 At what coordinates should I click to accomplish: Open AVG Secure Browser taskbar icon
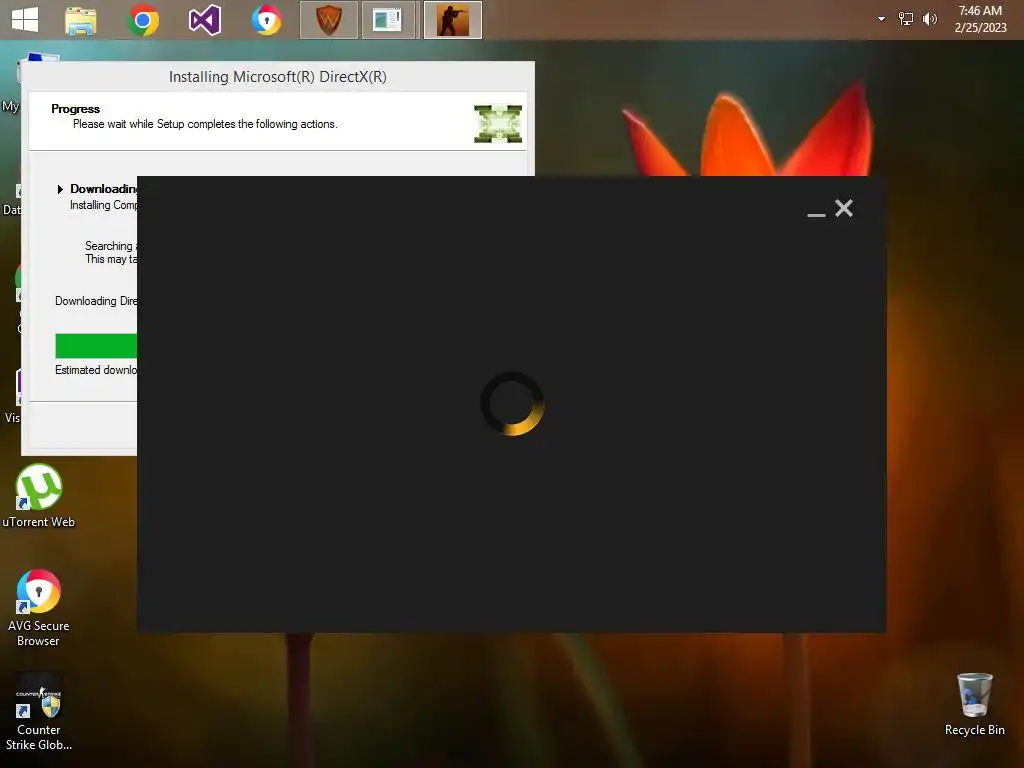266,20
